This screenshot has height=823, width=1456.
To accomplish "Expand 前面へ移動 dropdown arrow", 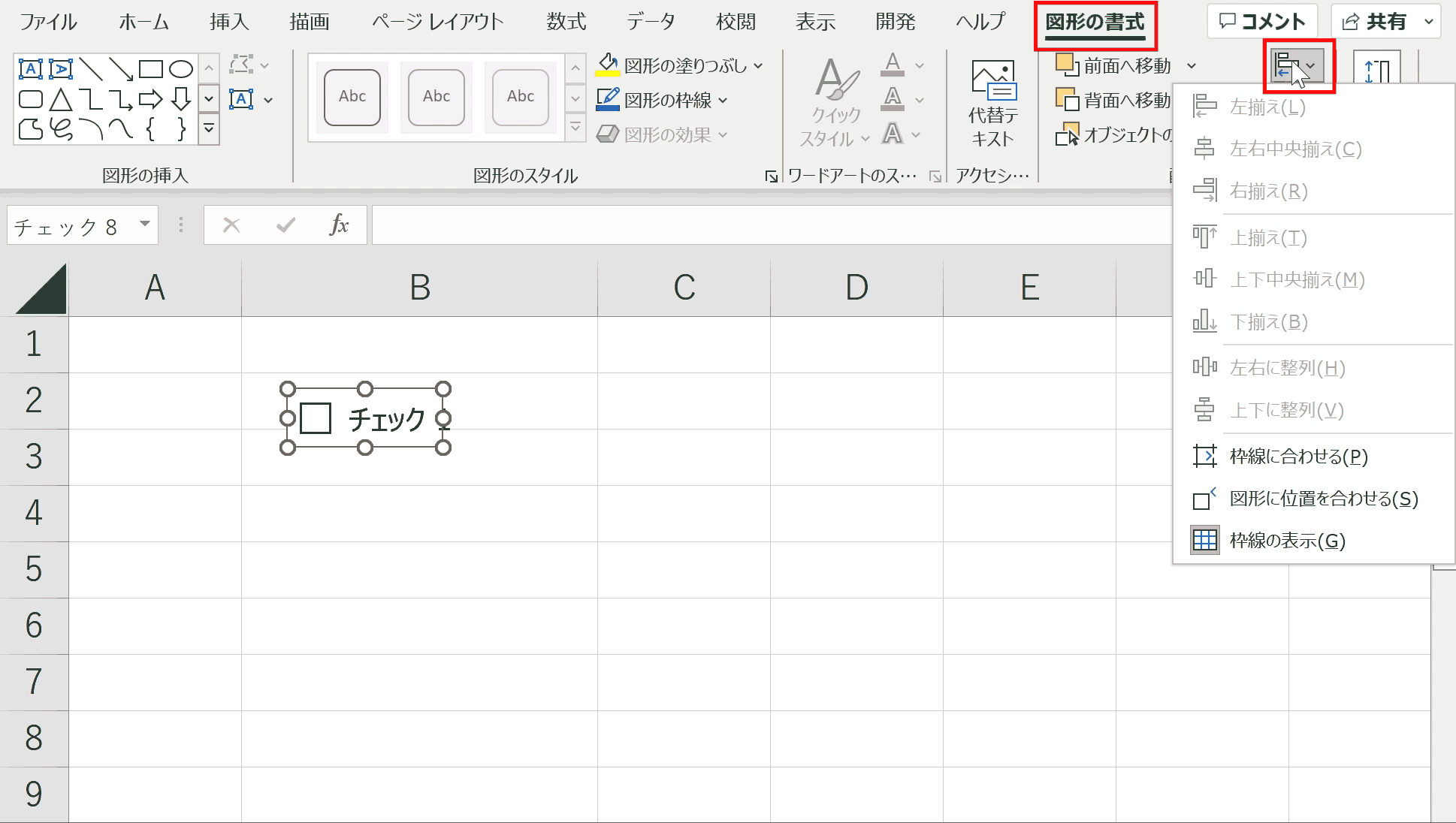I will 1192,66.
